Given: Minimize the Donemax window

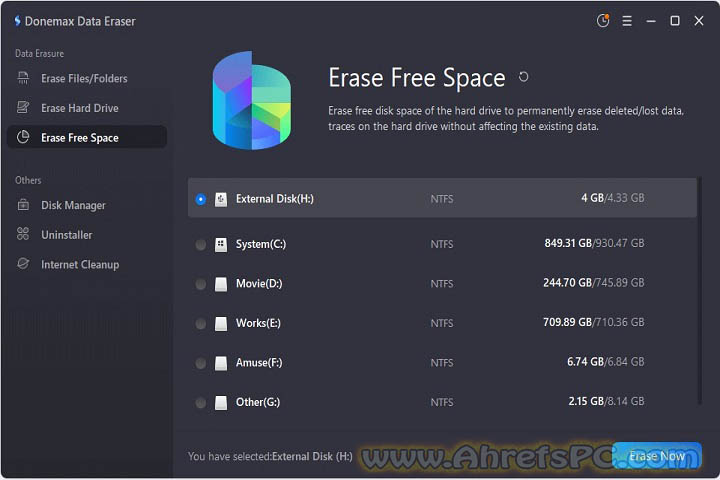Looking at the screenshot, I should pos(651,21).
